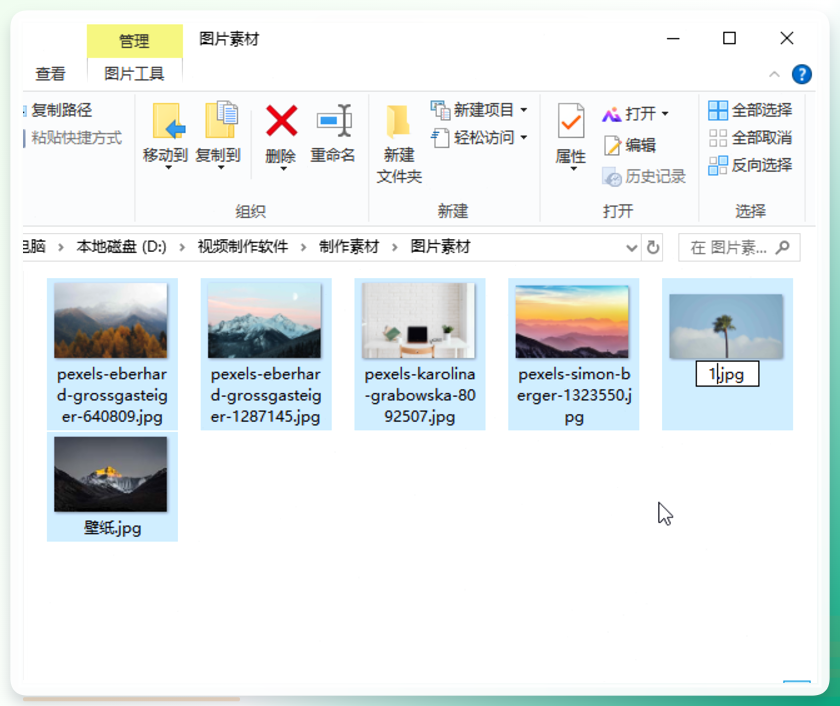The width and height of the screenshot is (840, 706).
Task: Open the address bar history dropdown
Action: [x=631, y=247]
